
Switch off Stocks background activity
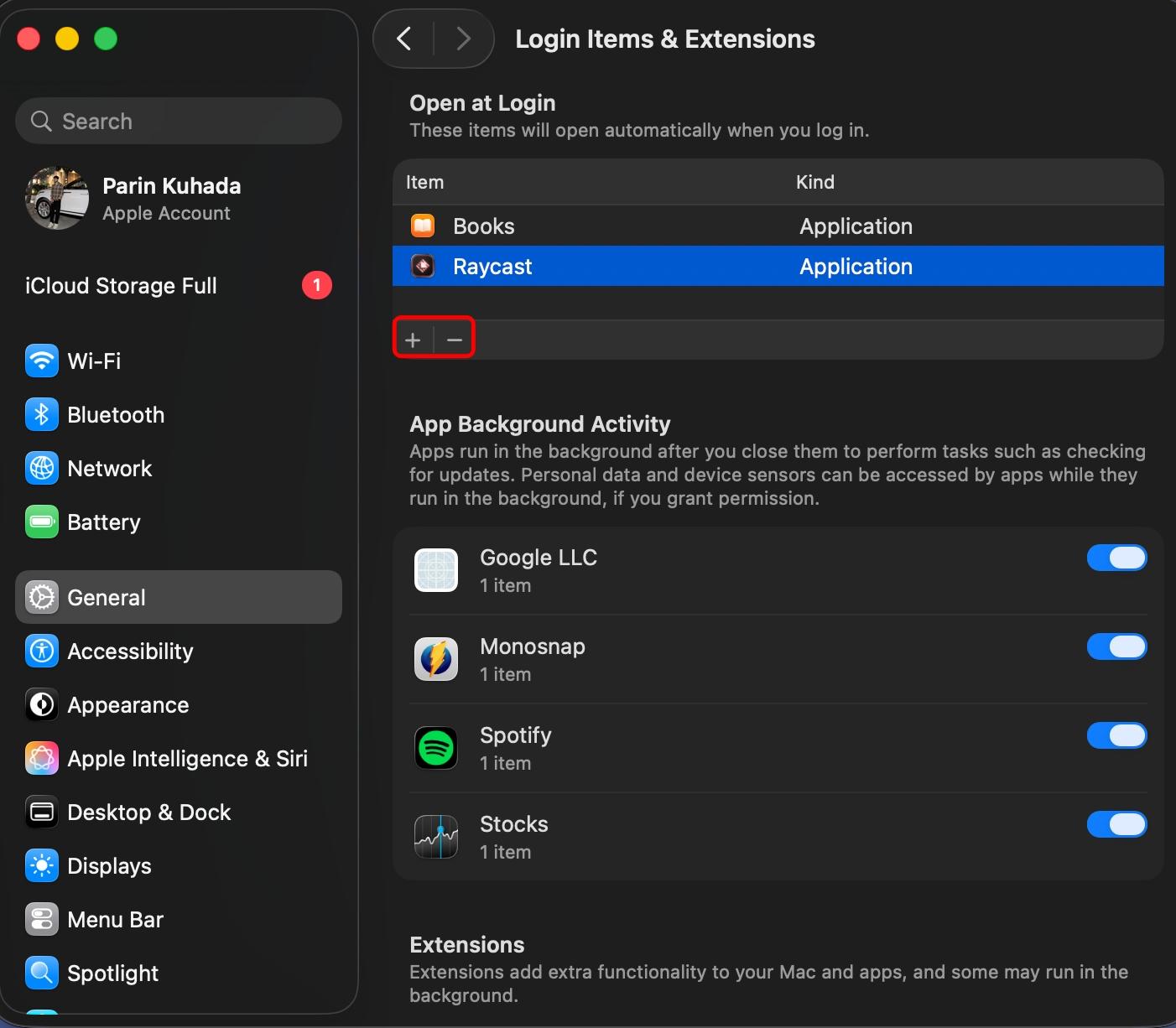coord(1117,824)
